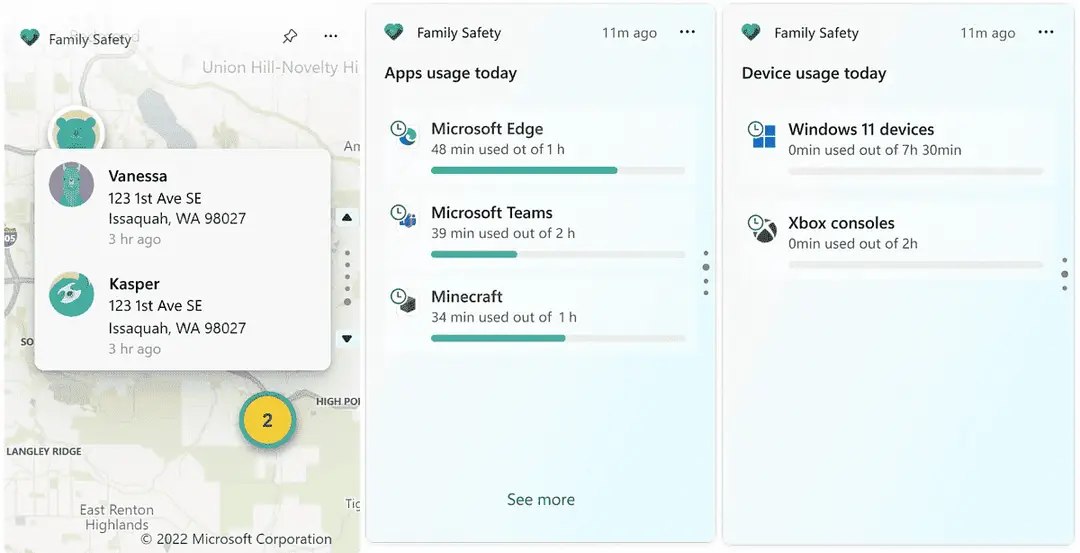The width and height of the screenshot is (1080, 553).
Task: Open more options on Apps usage widget
Action: pos(687,32)
